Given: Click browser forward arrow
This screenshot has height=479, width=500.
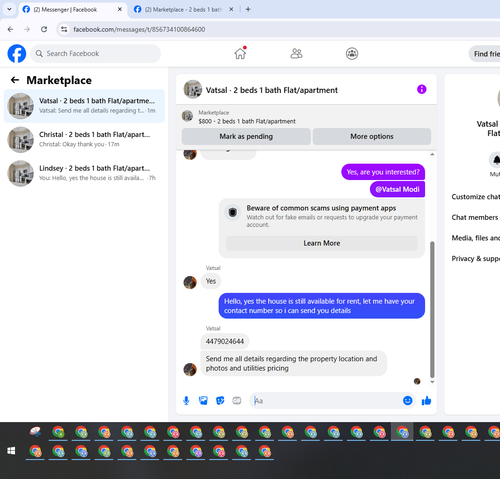Looking at the screenshot, I should [27, 29].
